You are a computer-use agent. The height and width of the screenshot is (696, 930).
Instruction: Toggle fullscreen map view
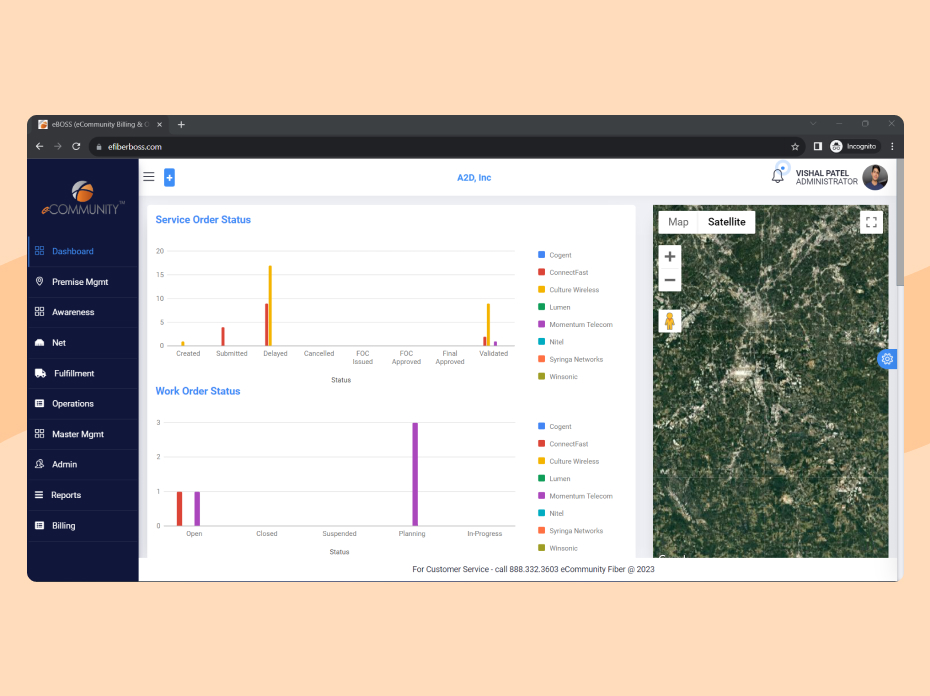(x=871, y=223)
